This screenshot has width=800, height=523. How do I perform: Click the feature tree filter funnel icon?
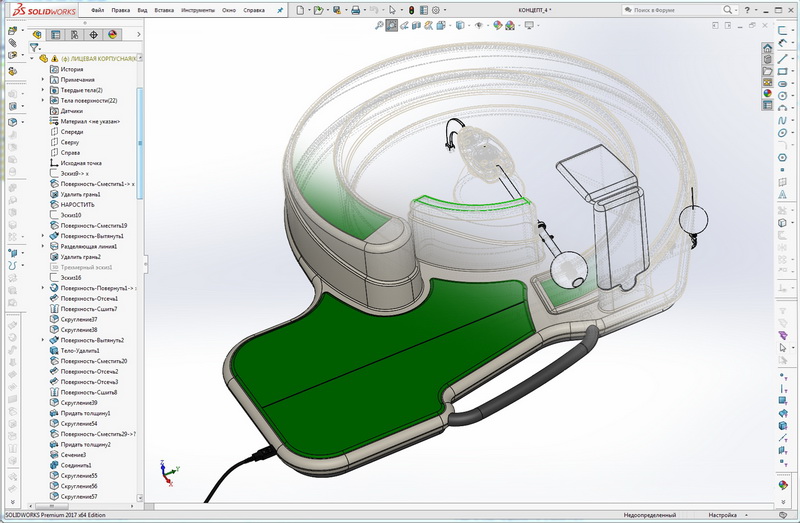click(34, 47)
